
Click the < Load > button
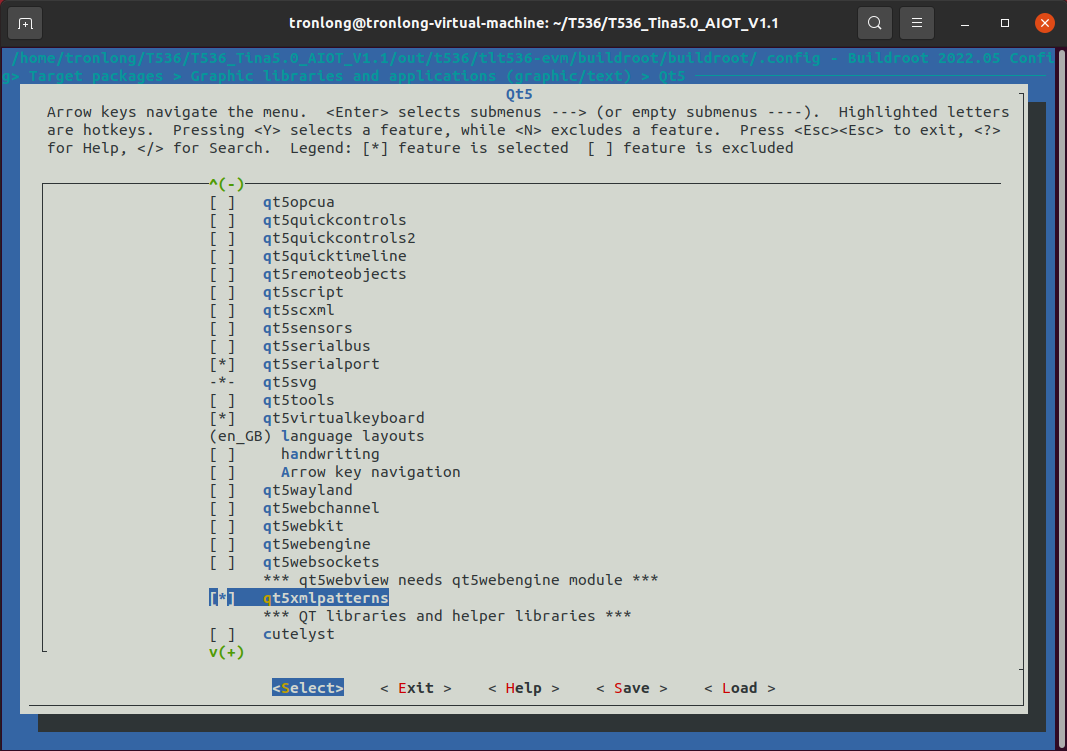(740, 688)
